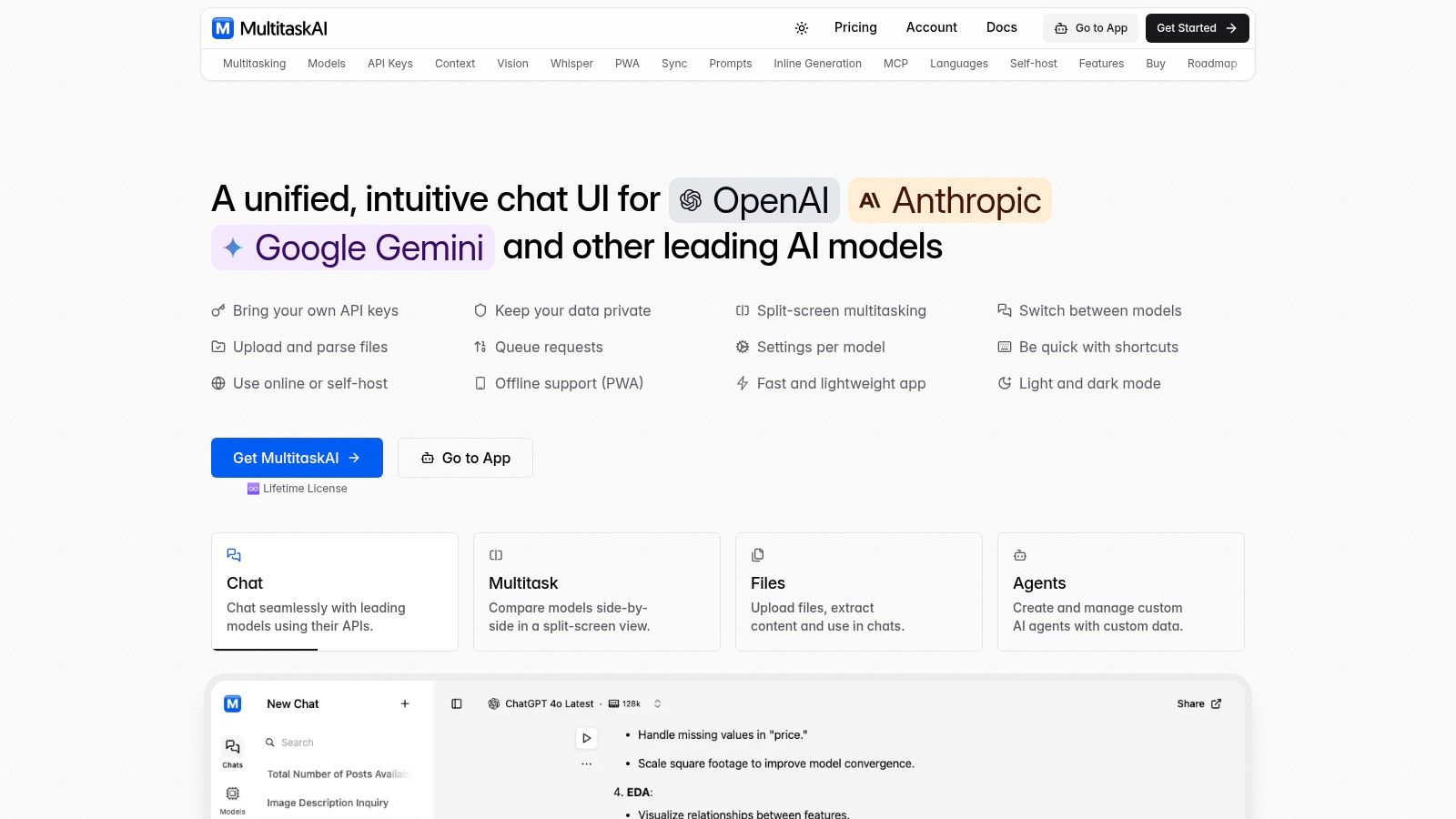Click the folder icon beside Upload and parse files
Viewport: 1456px width, 819px height.
coord(218,347)
